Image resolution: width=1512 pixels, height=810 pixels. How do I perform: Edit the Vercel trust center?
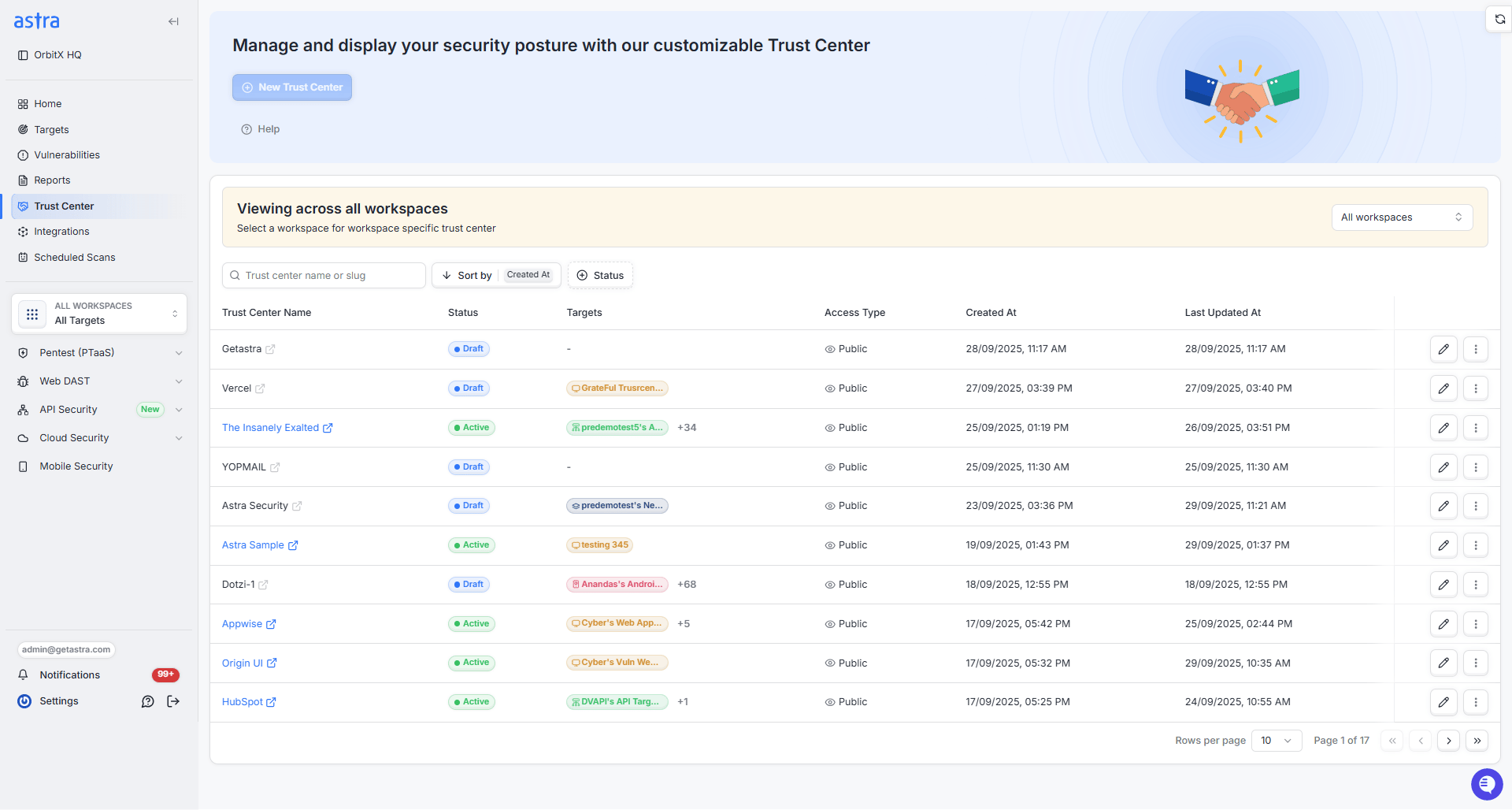1443,388
